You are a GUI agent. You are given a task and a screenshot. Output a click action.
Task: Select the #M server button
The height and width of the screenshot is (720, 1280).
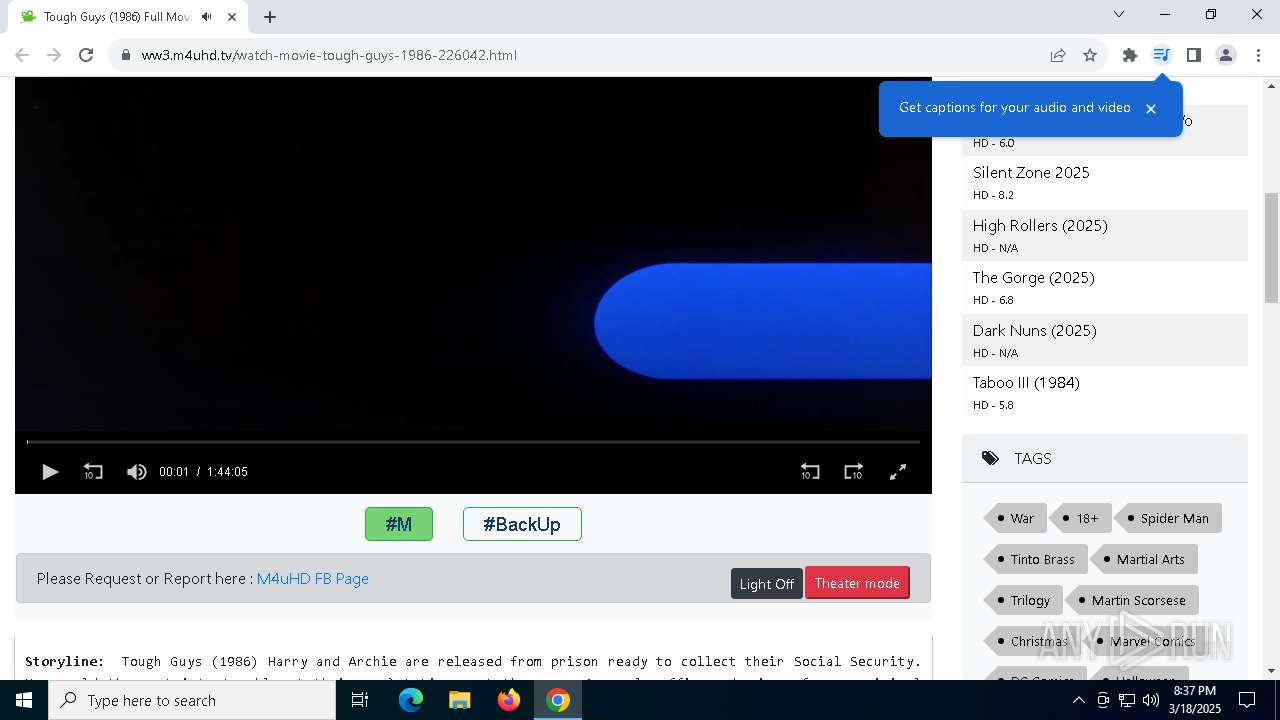click(x=399, y=524)
